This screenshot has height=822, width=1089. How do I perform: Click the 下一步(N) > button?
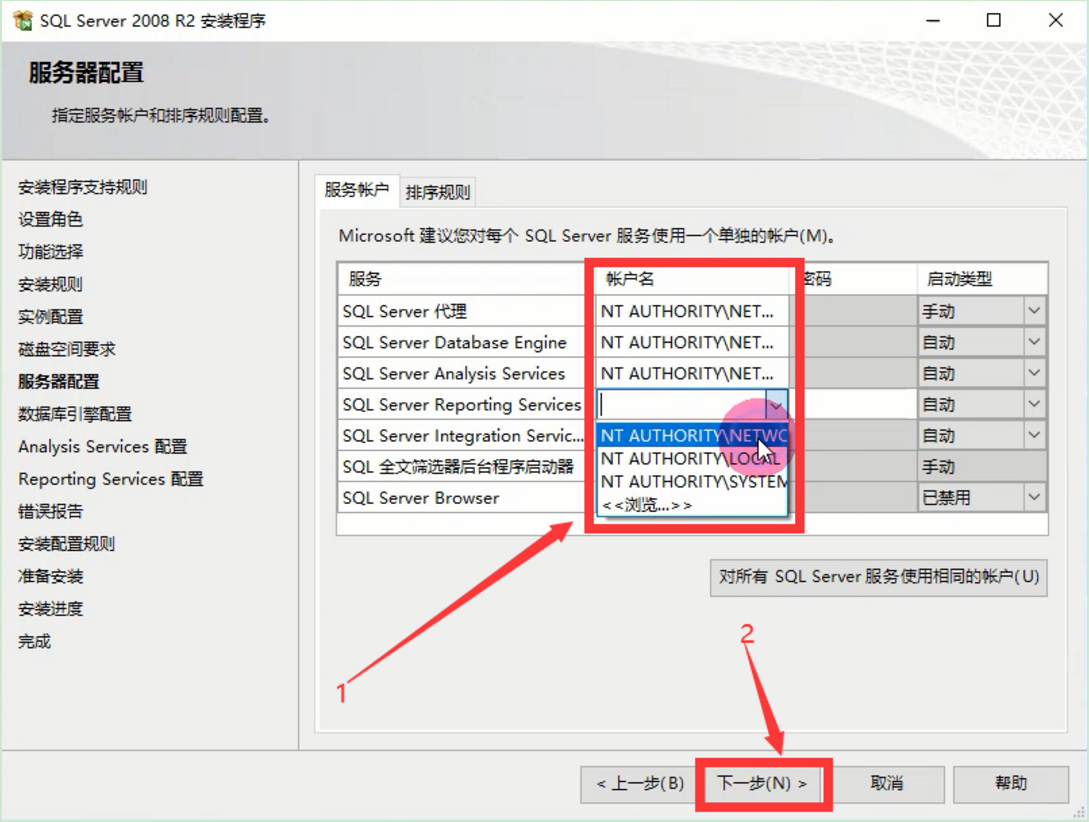coord(763,784)
